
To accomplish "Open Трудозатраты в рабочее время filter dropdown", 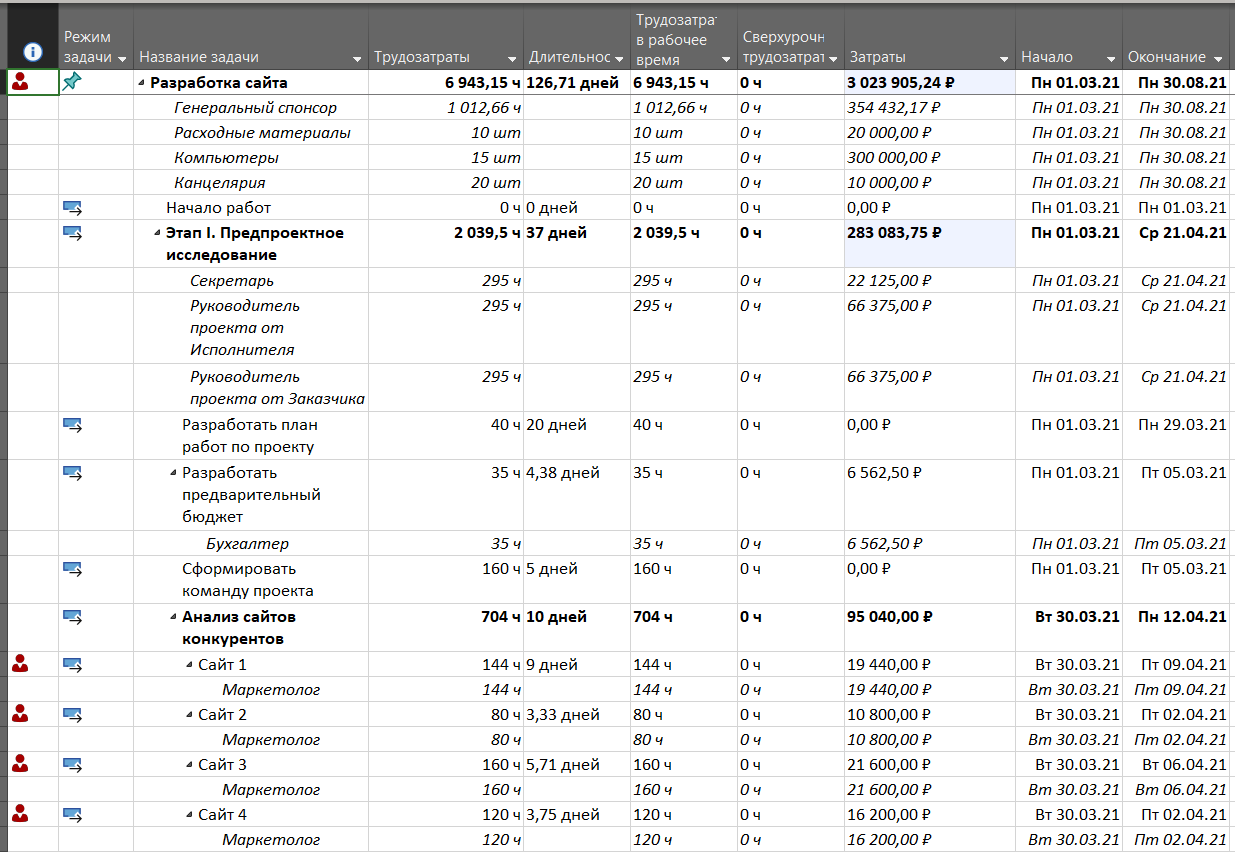I will 726,58.
